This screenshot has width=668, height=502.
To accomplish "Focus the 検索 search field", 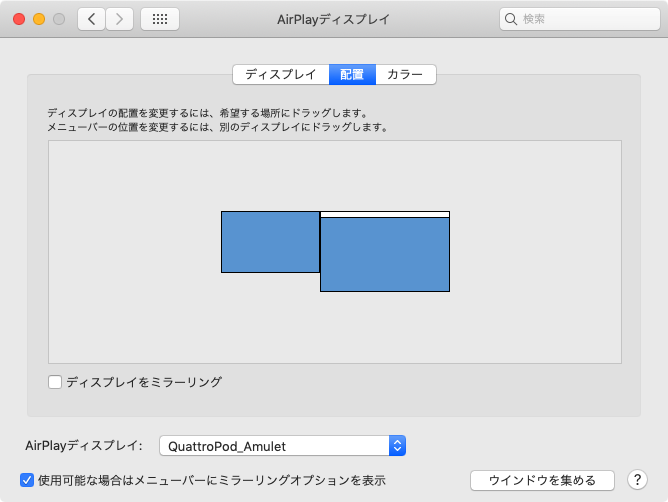I will point(580,19).
